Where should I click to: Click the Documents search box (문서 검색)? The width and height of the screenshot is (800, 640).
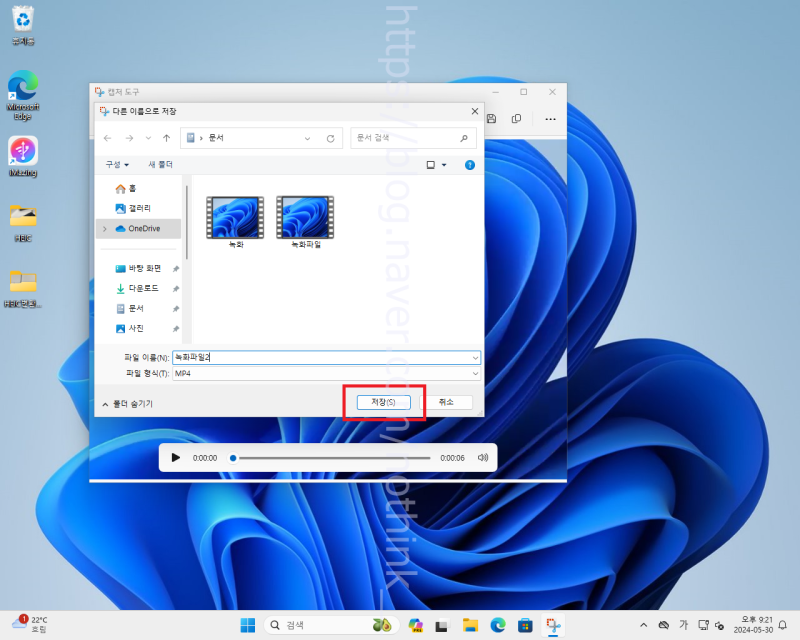click(413, 138)
